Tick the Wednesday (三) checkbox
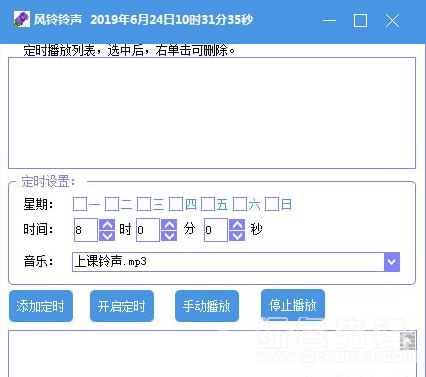This screenshot has height=377, width=426. (144, 204)
